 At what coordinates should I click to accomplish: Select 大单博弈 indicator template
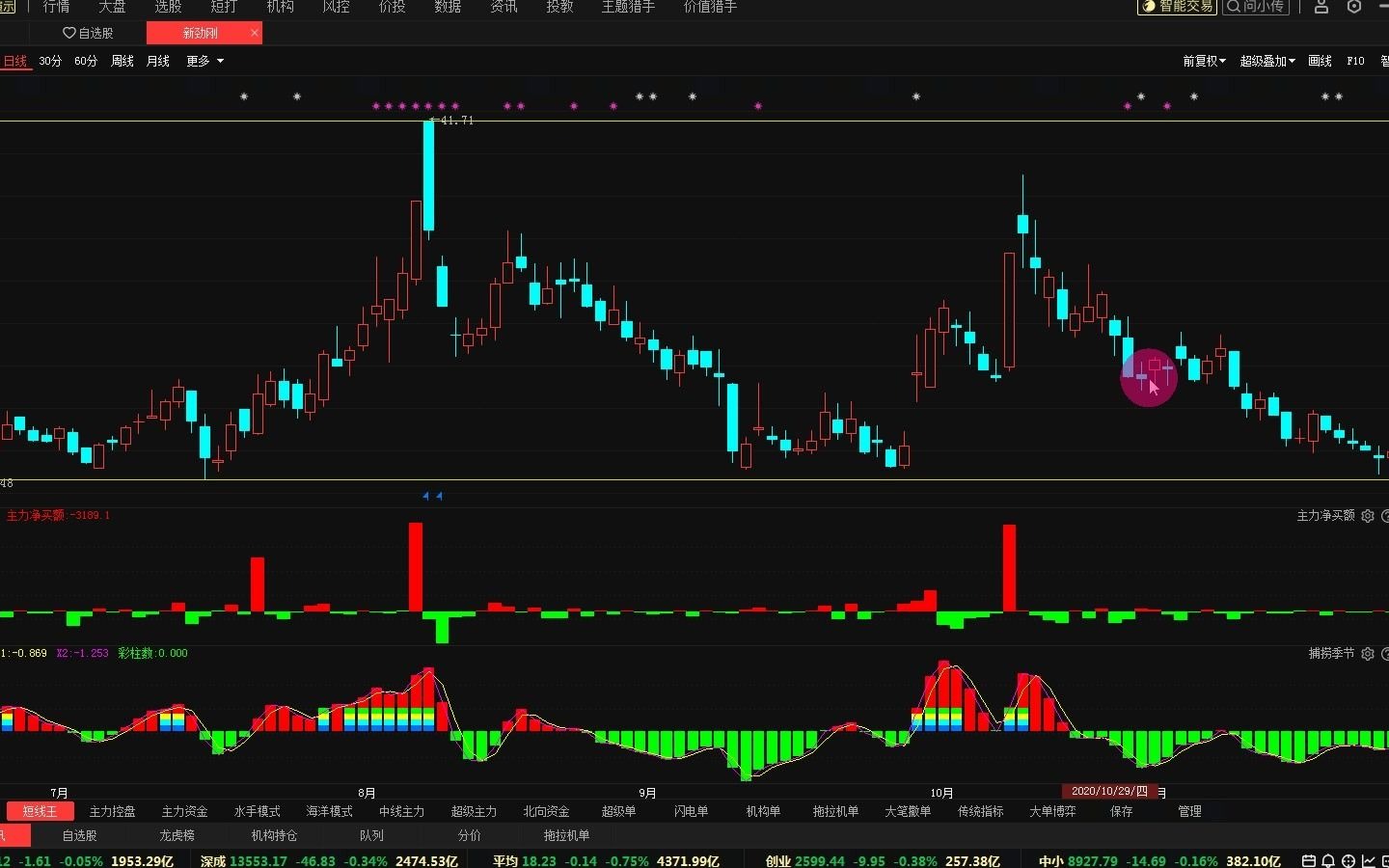pos(1052,811)
